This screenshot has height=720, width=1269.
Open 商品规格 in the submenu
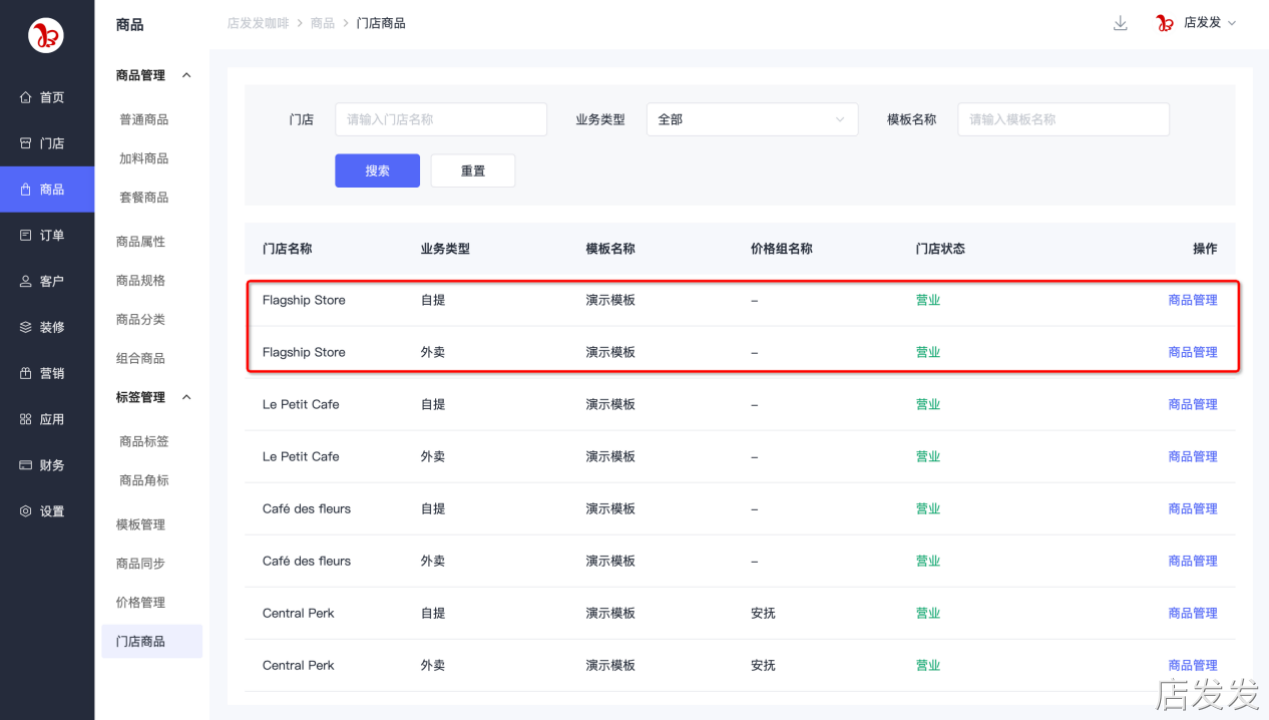click(141, 280)
